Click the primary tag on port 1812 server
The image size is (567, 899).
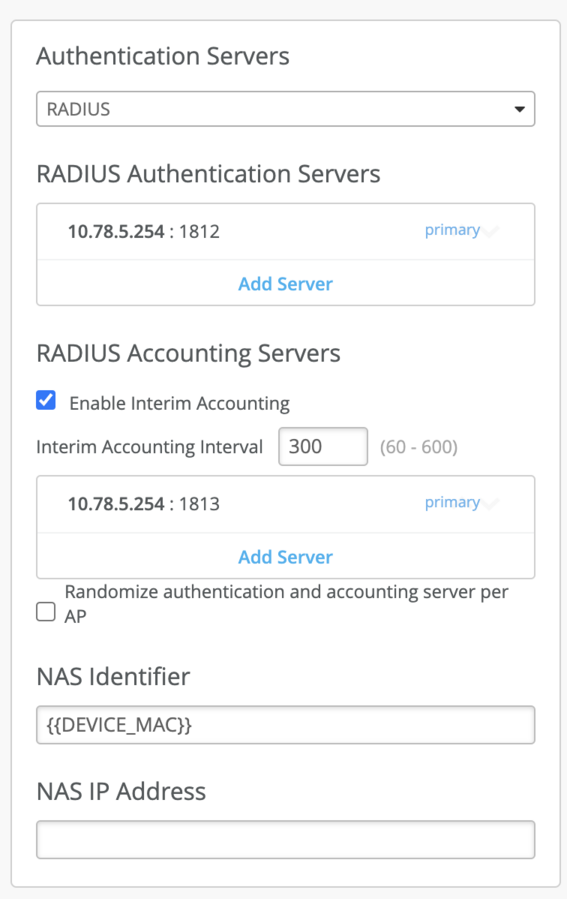click(452, 230)
